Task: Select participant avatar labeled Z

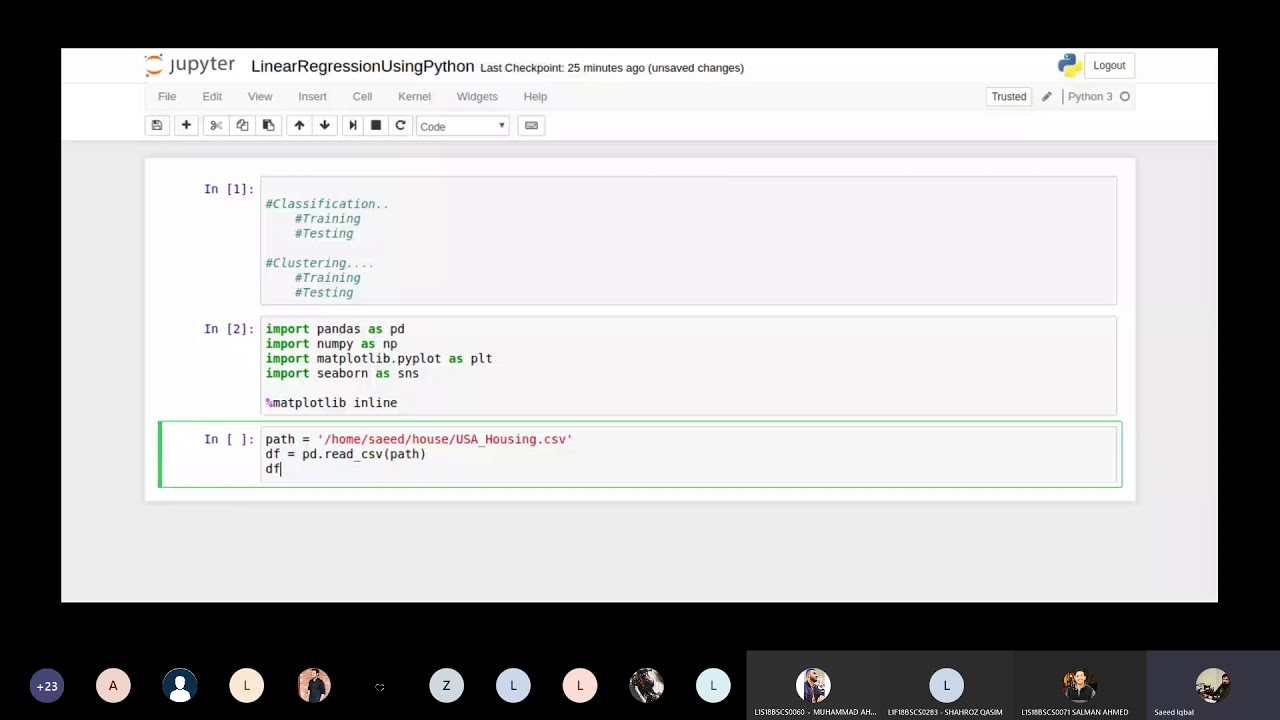Action: [x=446, y=686]
